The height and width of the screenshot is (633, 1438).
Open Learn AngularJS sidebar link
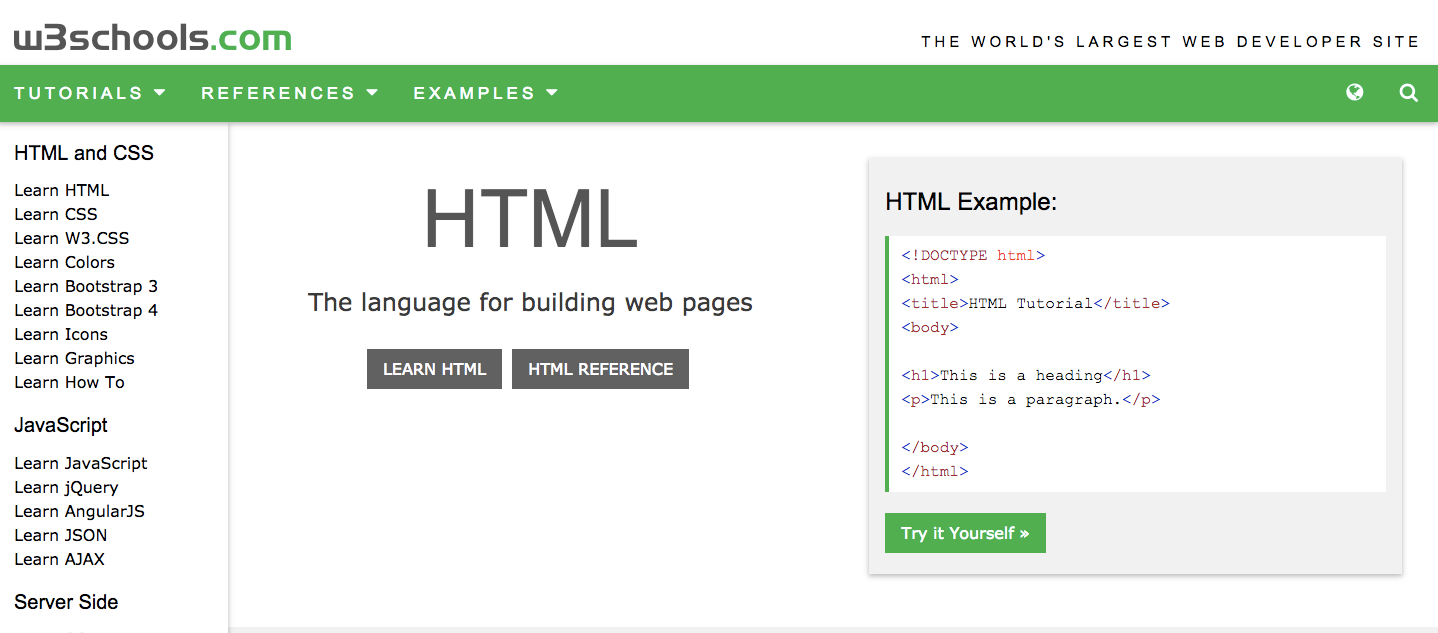[x=79, y=511]
